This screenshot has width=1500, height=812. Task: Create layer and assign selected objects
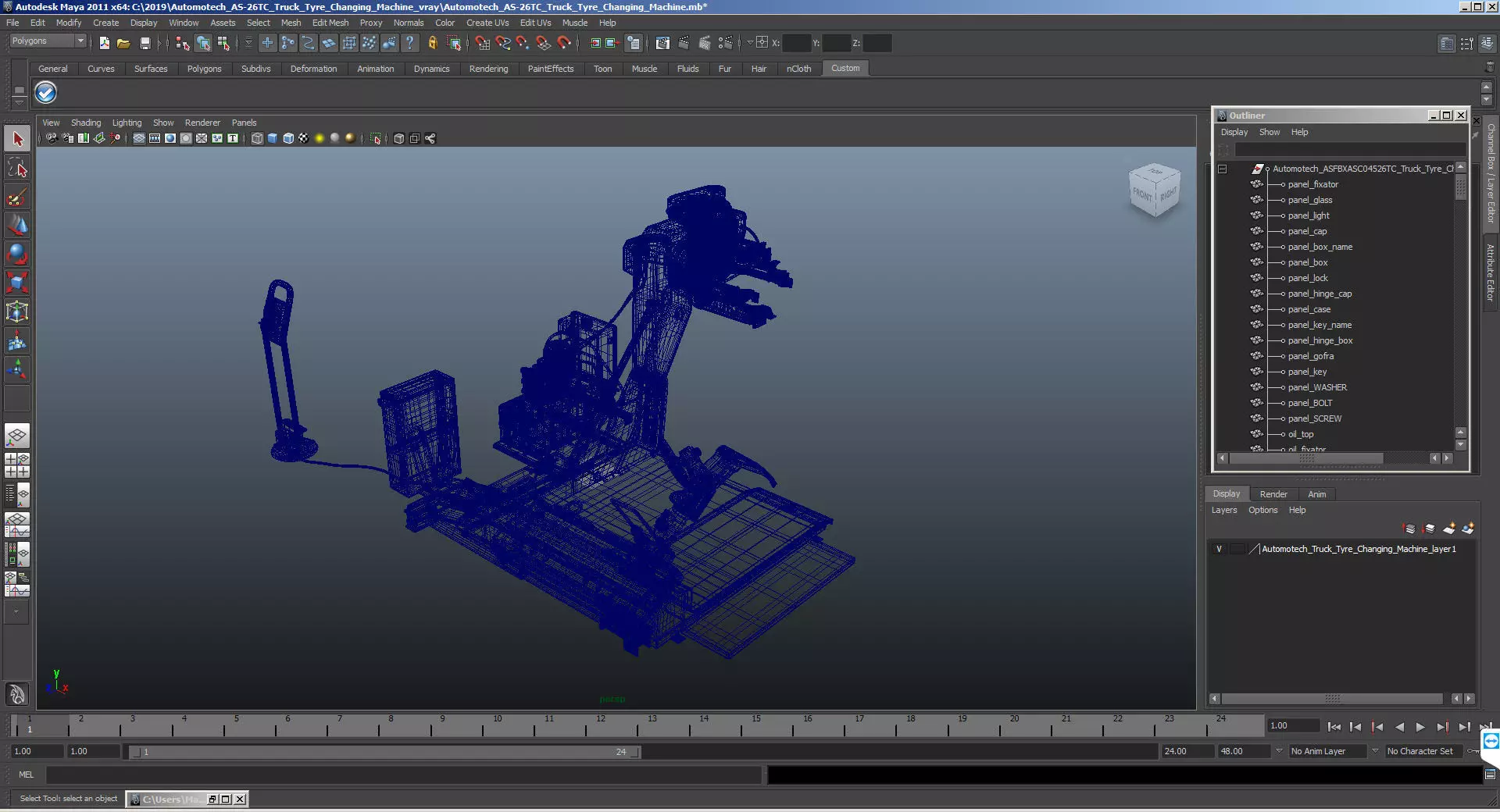1468,529
